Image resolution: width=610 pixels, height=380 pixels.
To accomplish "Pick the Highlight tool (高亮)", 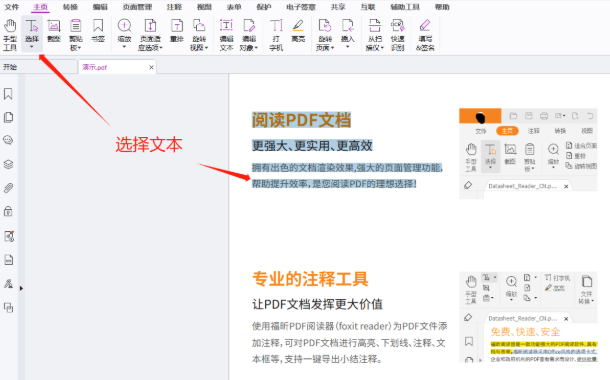I will 298,30.
